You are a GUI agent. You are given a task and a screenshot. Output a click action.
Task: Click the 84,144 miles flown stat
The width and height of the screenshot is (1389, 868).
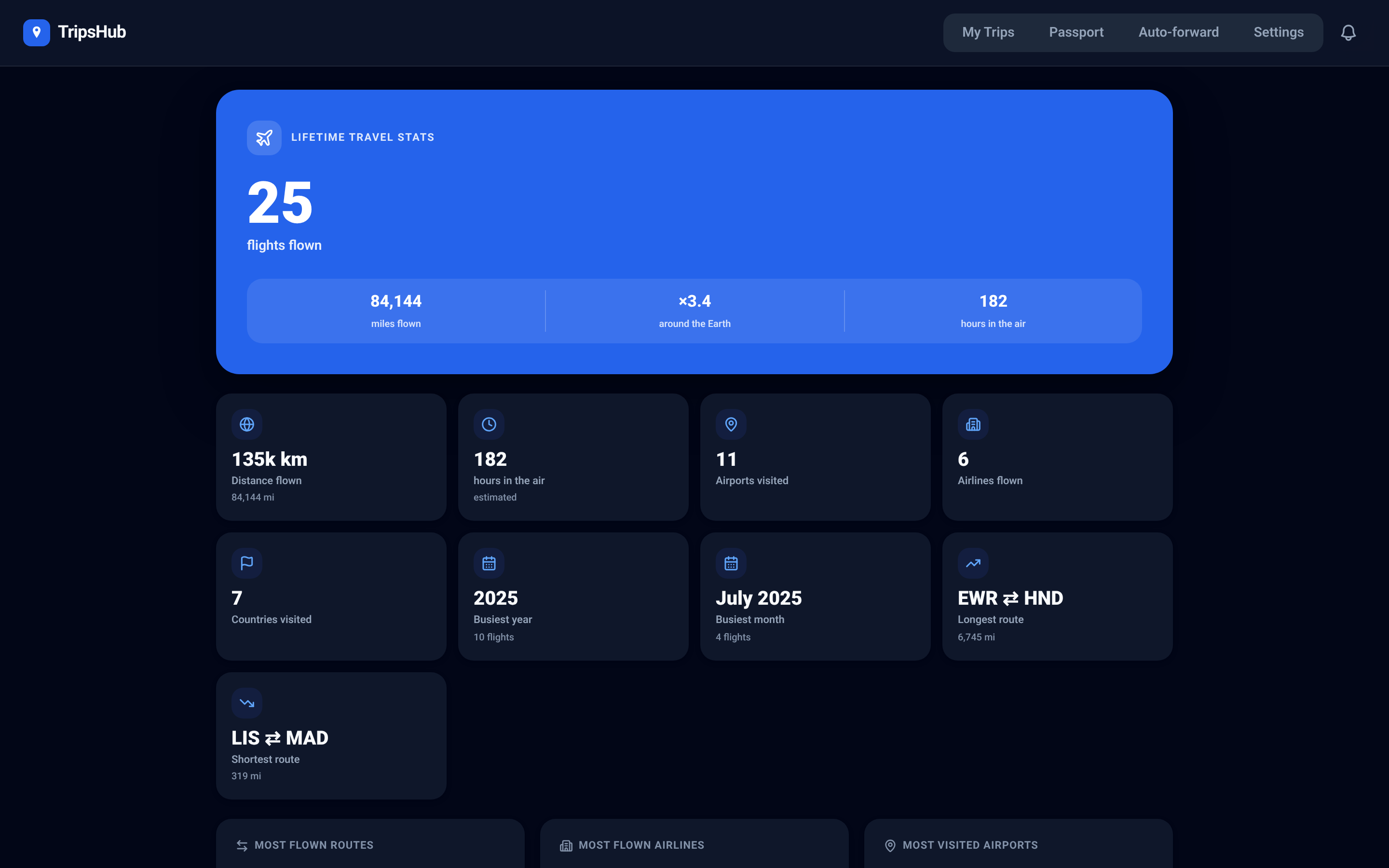point(396,311)
